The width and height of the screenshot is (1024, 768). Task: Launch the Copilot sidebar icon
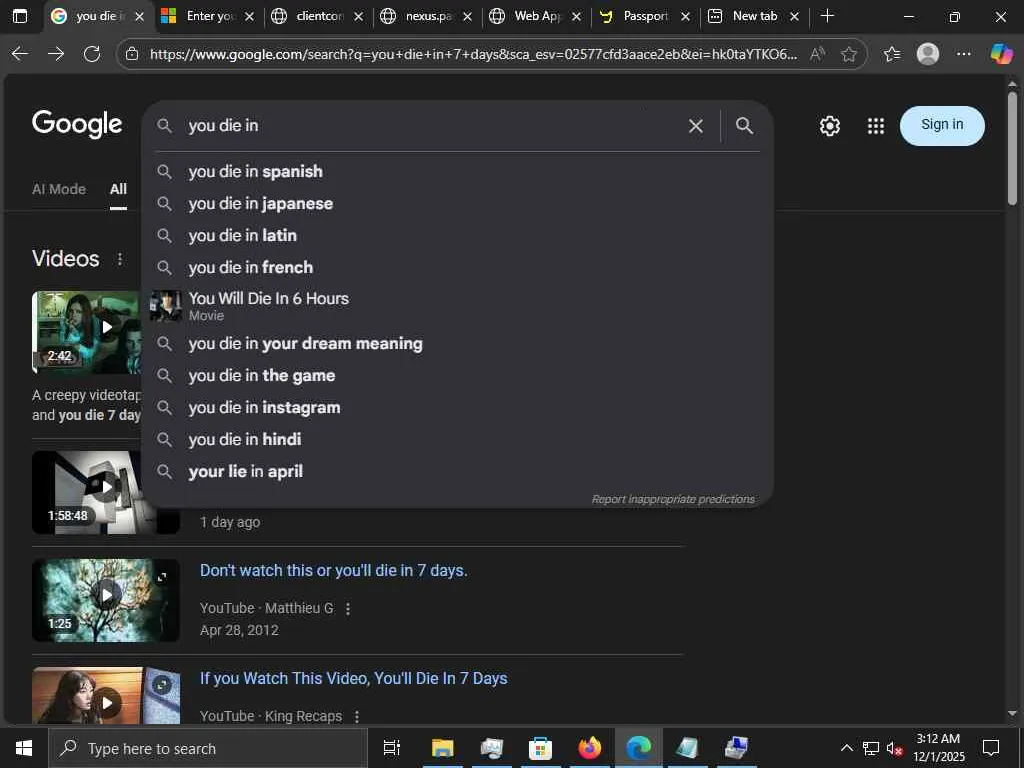click(1000, 54)
